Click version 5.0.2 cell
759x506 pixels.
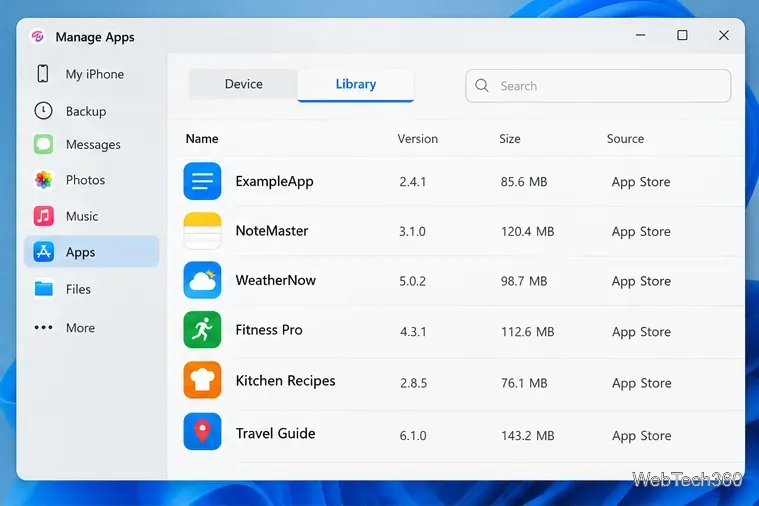[x=412, y=281]
